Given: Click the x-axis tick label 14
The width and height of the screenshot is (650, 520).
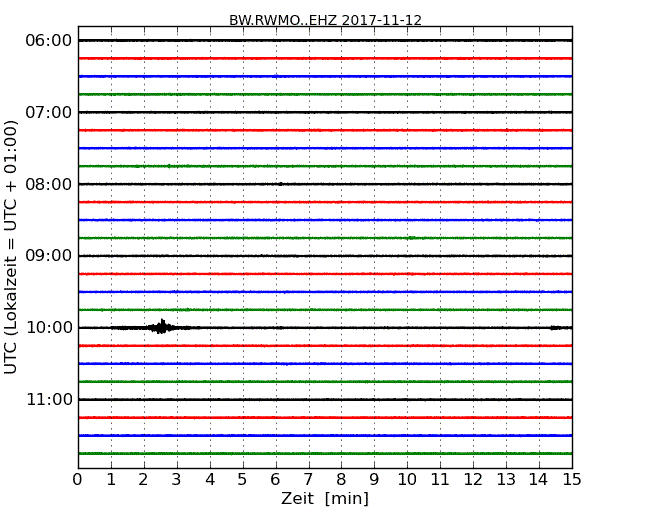Looking at the screenshot, I should tap(539, 480).
